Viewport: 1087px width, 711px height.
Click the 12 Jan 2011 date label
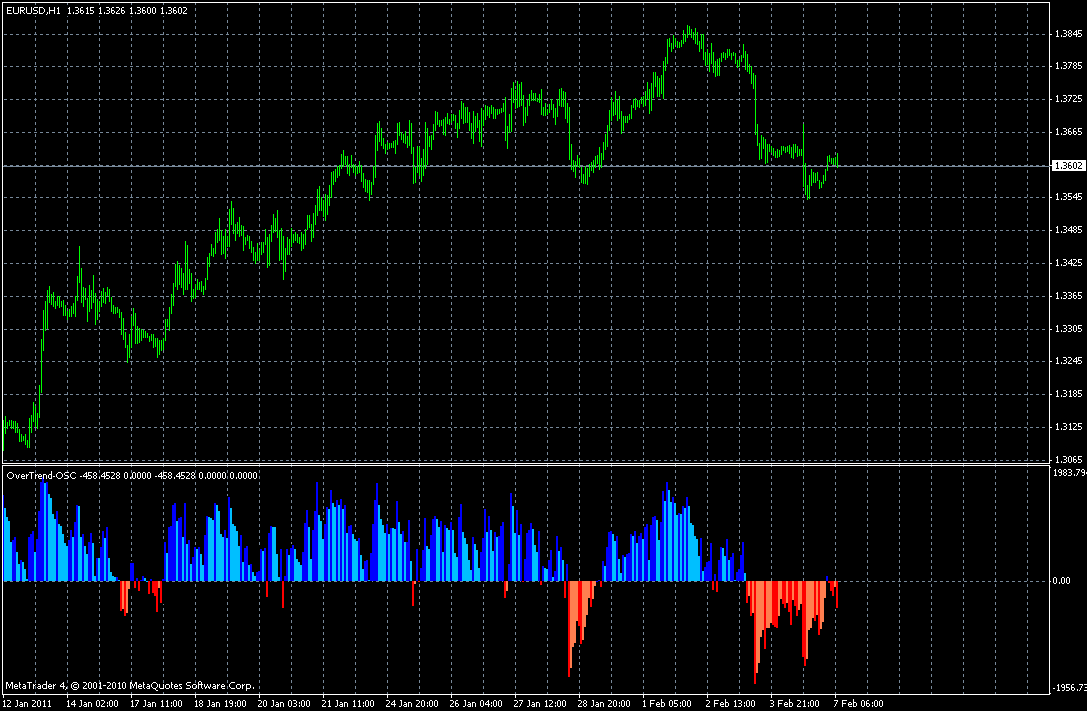coord(26,703)
